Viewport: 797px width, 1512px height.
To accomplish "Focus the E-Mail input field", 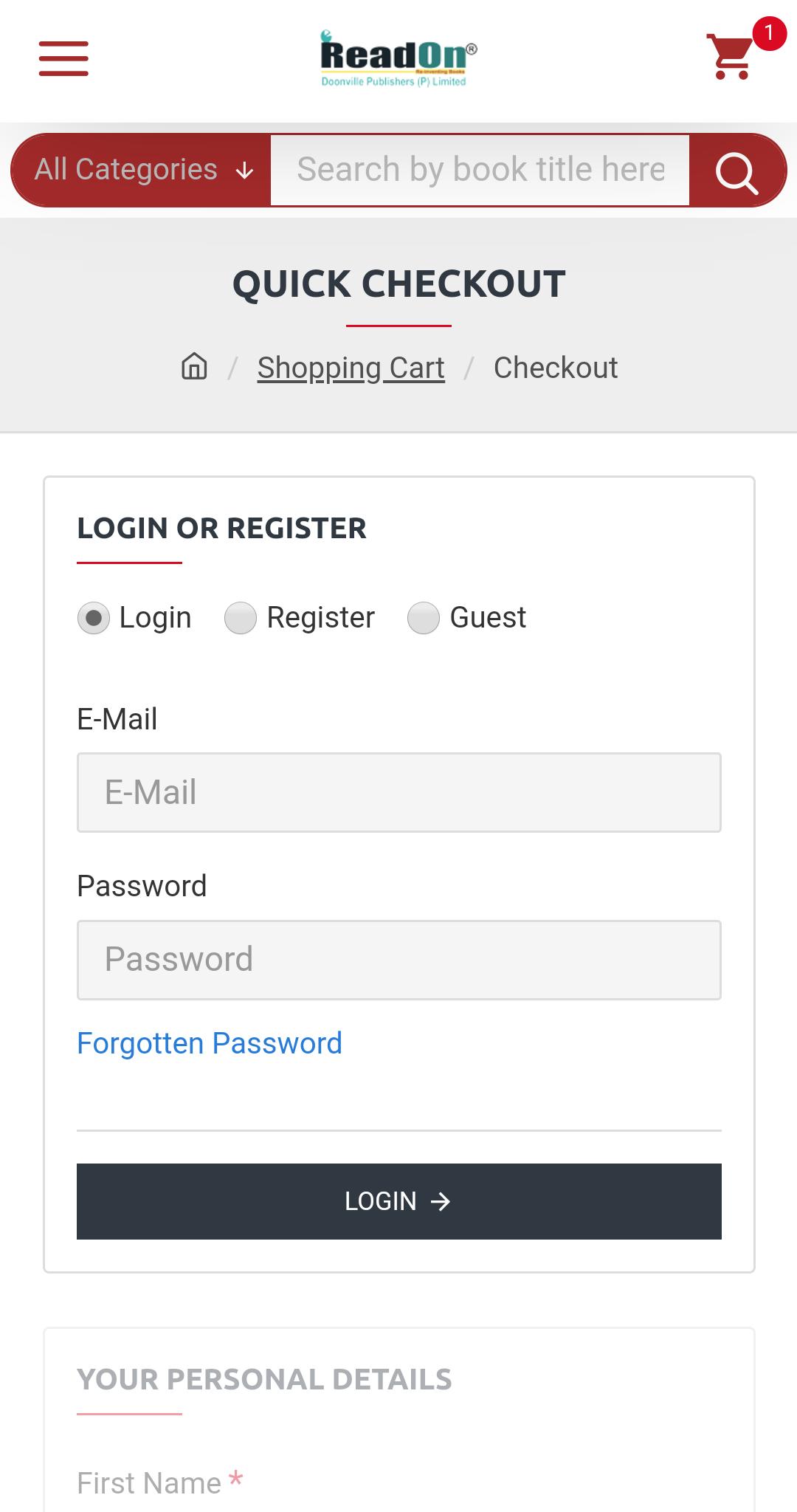I will click(399, 793).
